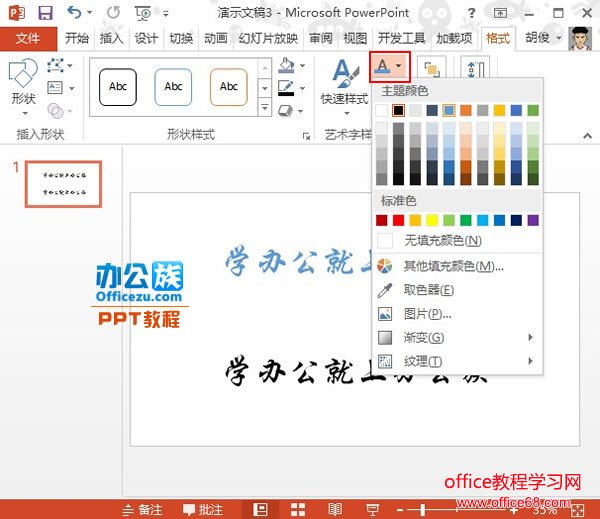Click the Arrange objects icon

point(432,69)
